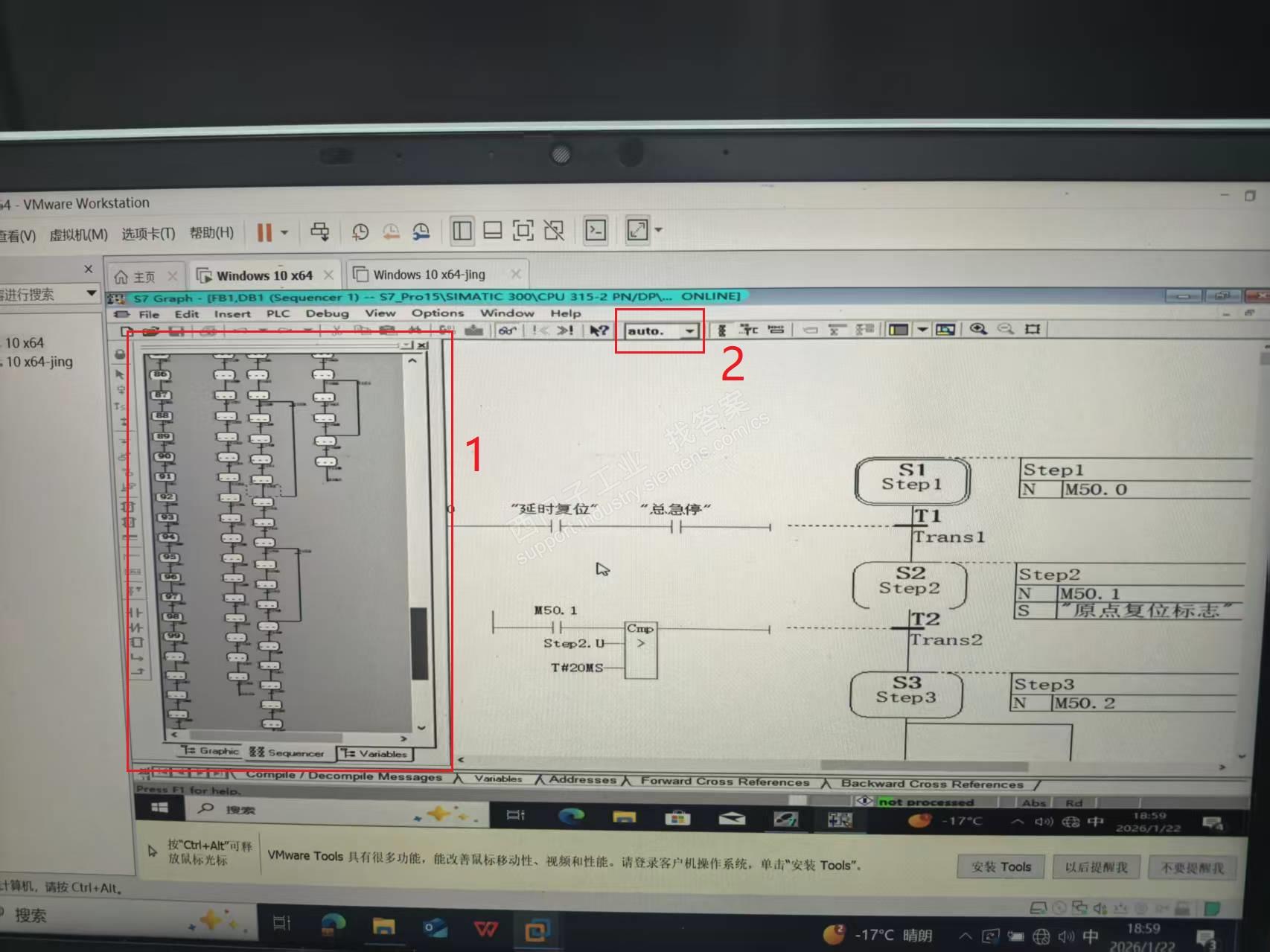Image resolution: width=1270 pixels, height=952 pixels.
Task: Open the VMware 虚拟机(M) menu
Action: [x=78, y=235]
